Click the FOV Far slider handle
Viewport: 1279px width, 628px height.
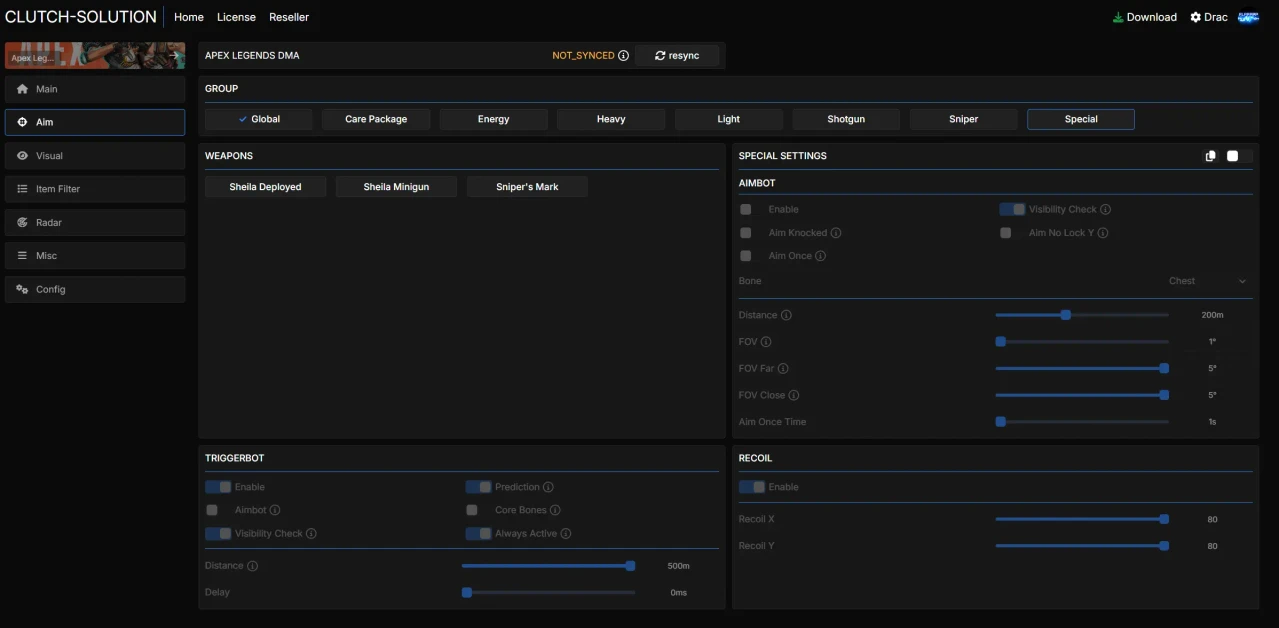[1164, 369]
